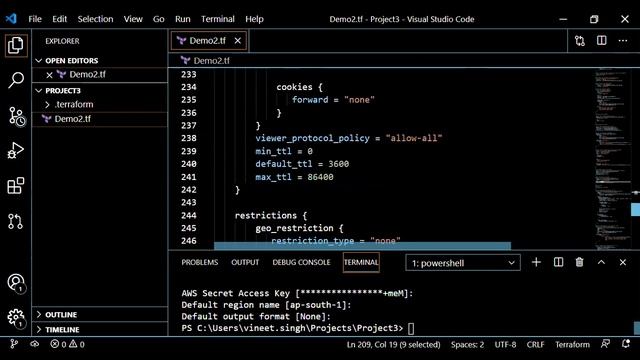Collapse the Open Editors section
The width and height of the screenshot is (640, 360).
click(100, 60)
